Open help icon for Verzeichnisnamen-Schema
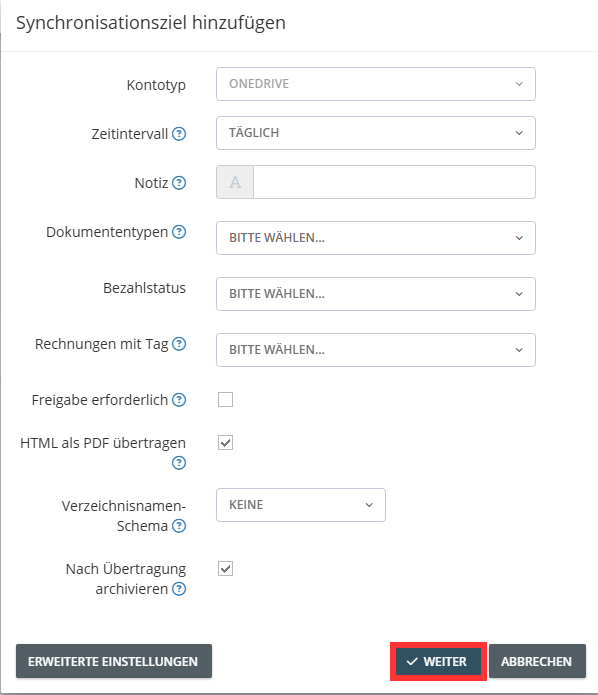The height and width of the screenshot is (695, 598). [179, 526]
